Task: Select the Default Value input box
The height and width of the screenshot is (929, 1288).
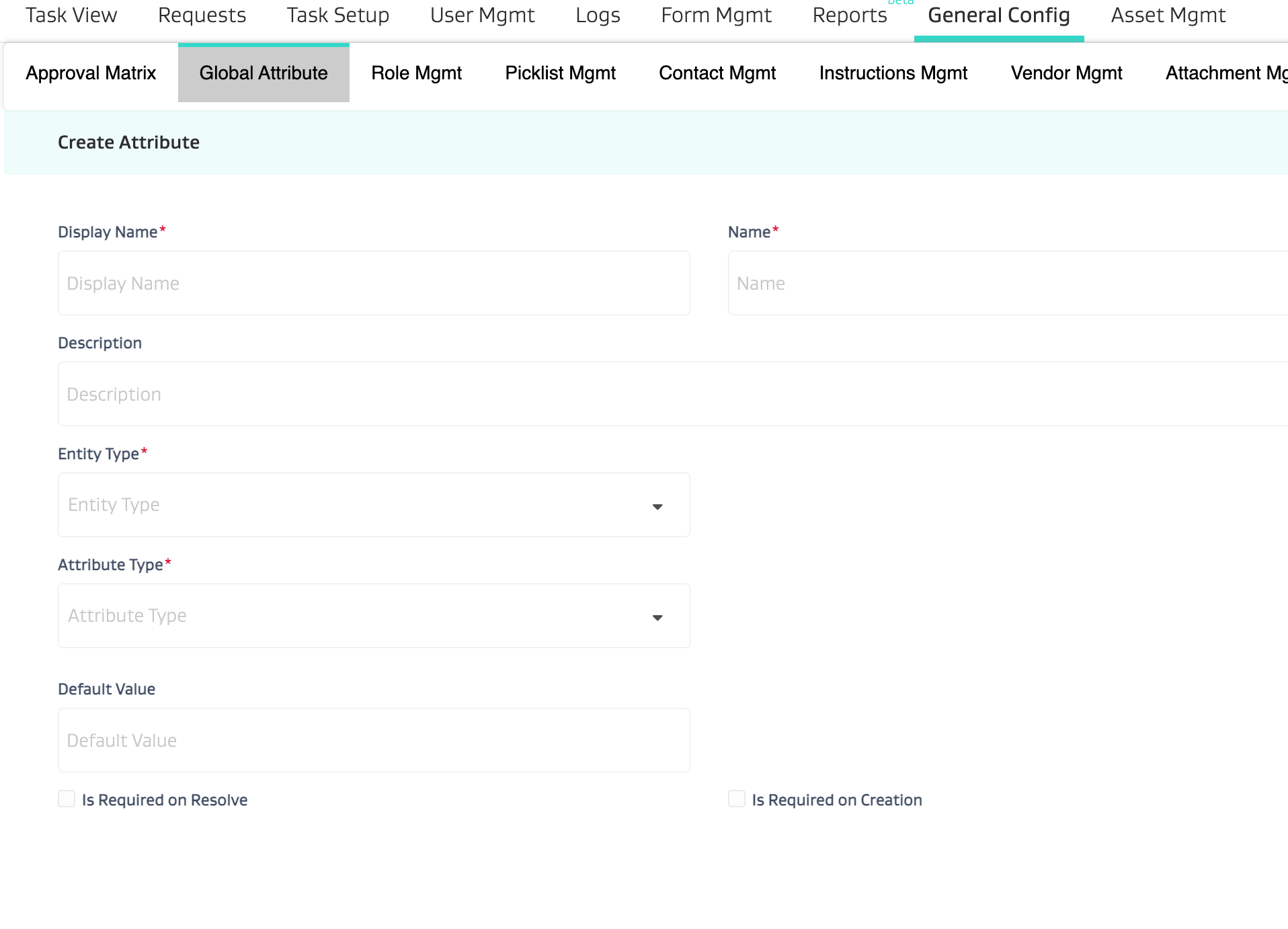Action: click(374, 740)
